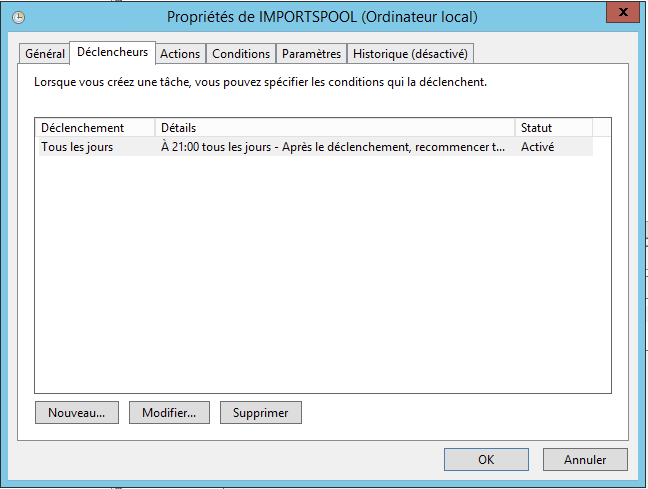Sort by the Déclenchement column header
The width and height of the screenshot is (648, 489).
coord(95,128)
